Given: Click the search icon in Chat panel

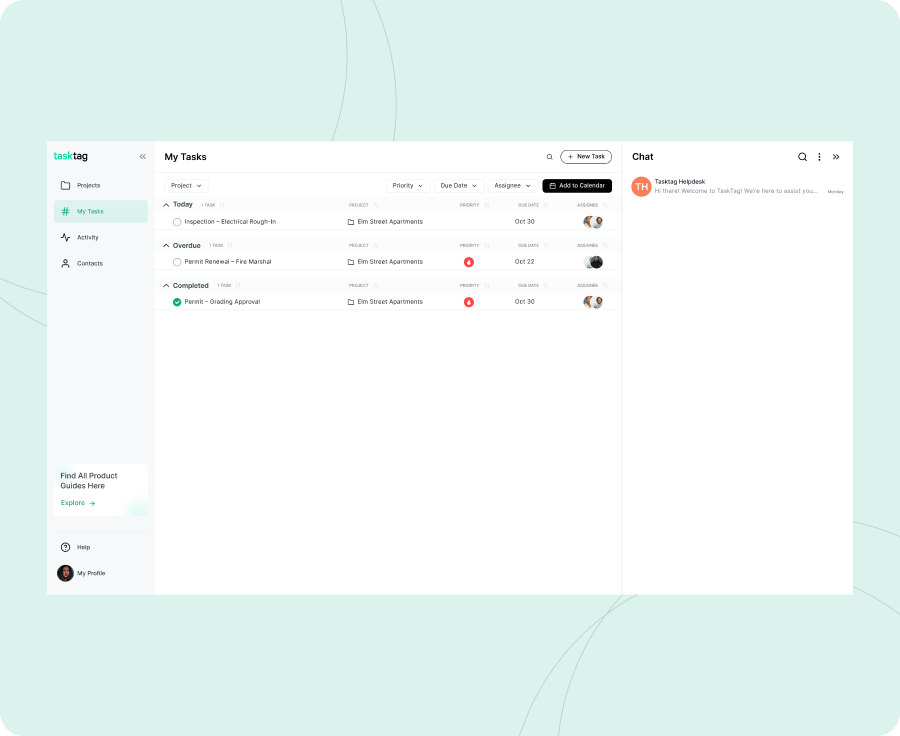Looking at the screenshot, I should pos(802,157).
